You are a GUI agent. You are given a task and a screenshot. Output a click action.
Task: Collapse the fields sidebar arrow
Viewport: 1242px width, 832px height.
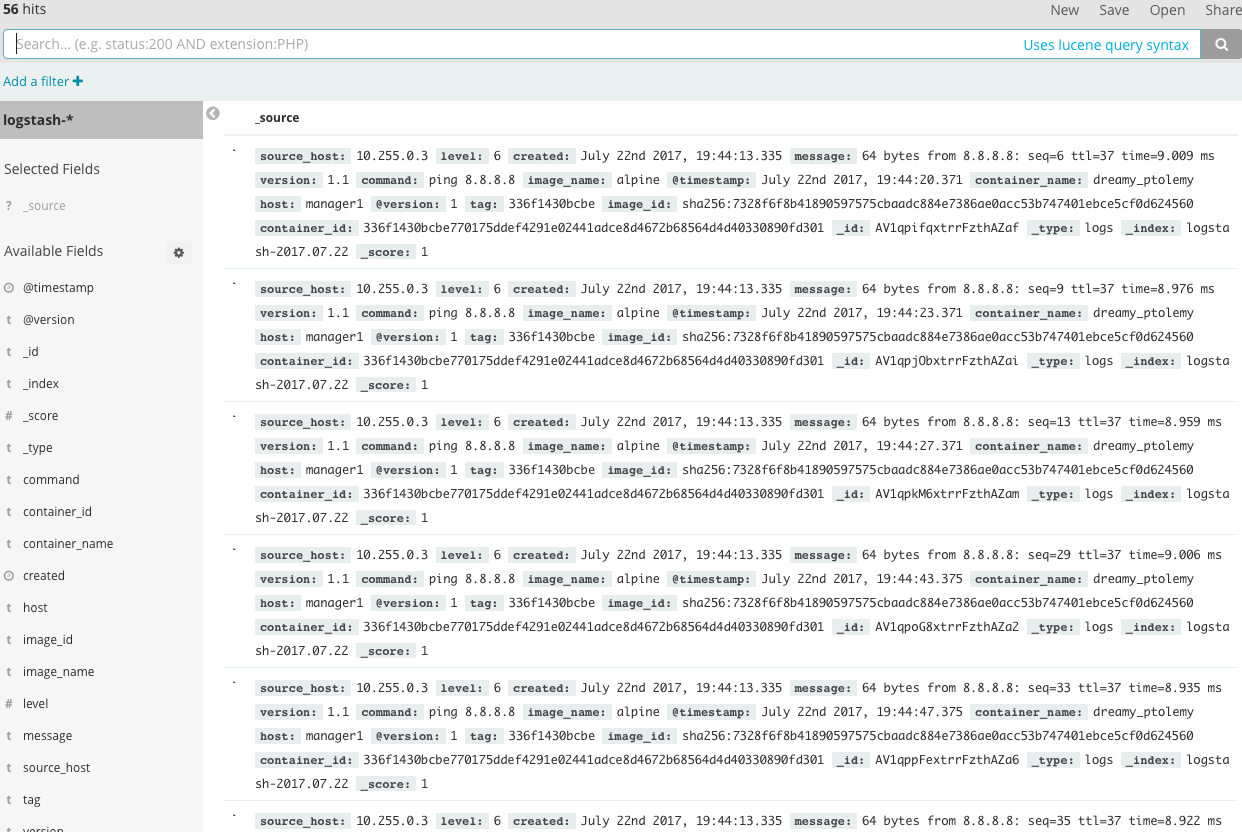(x=212, y=114)
